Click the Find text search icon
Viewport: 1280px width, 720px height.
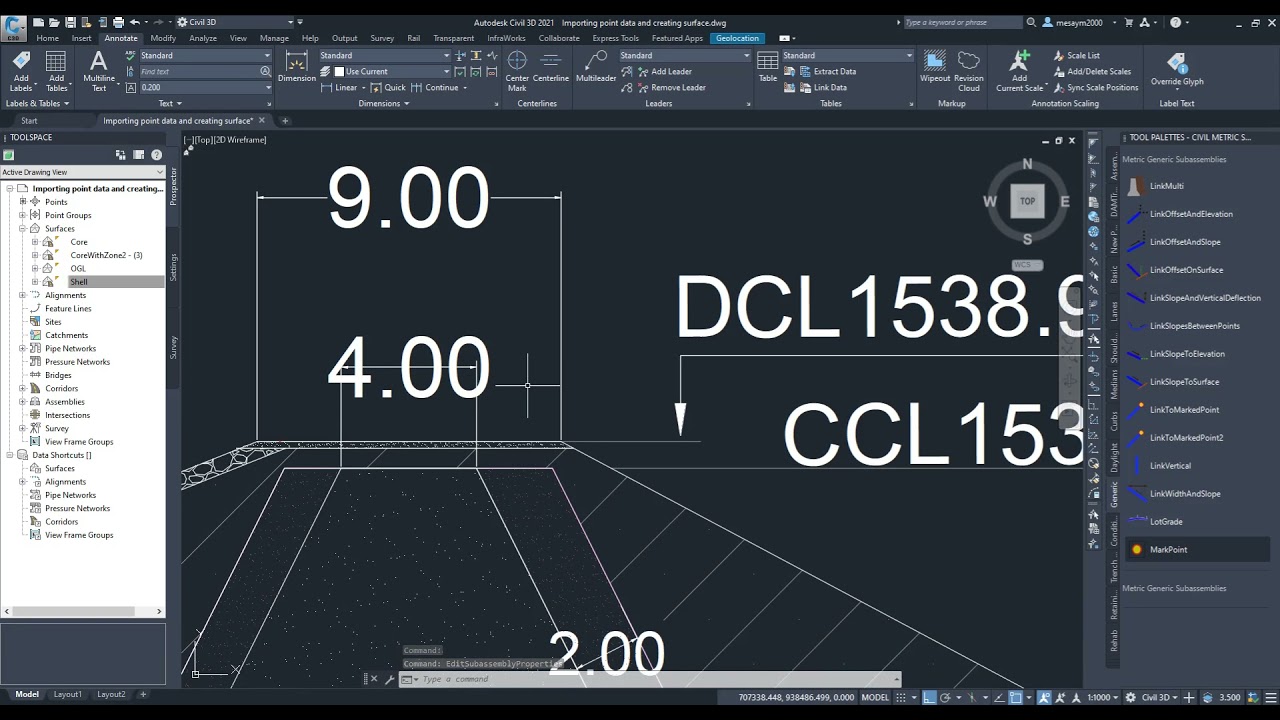265,71
